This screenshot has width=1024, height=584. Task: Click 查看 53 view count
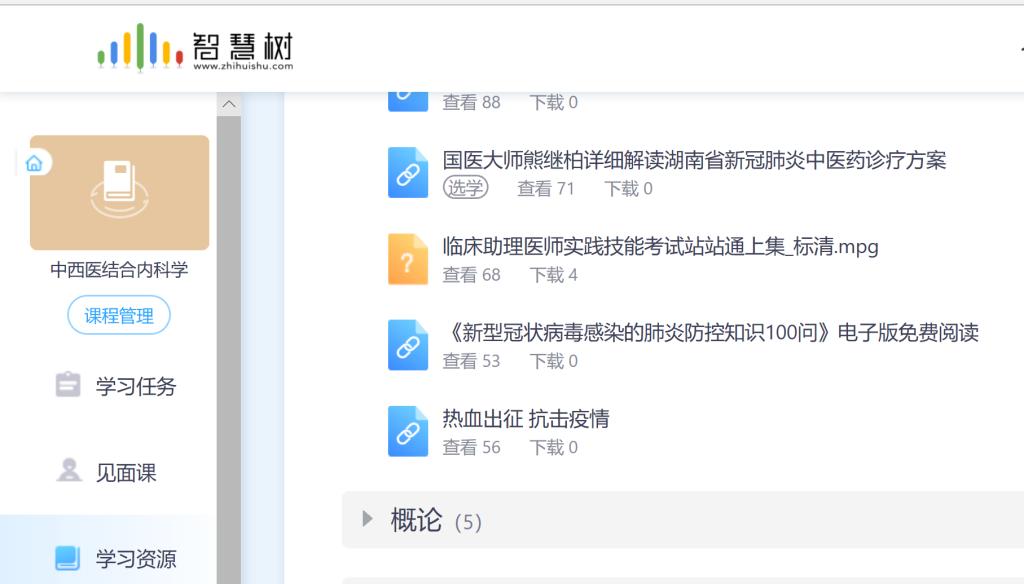(x=472, y=361)
